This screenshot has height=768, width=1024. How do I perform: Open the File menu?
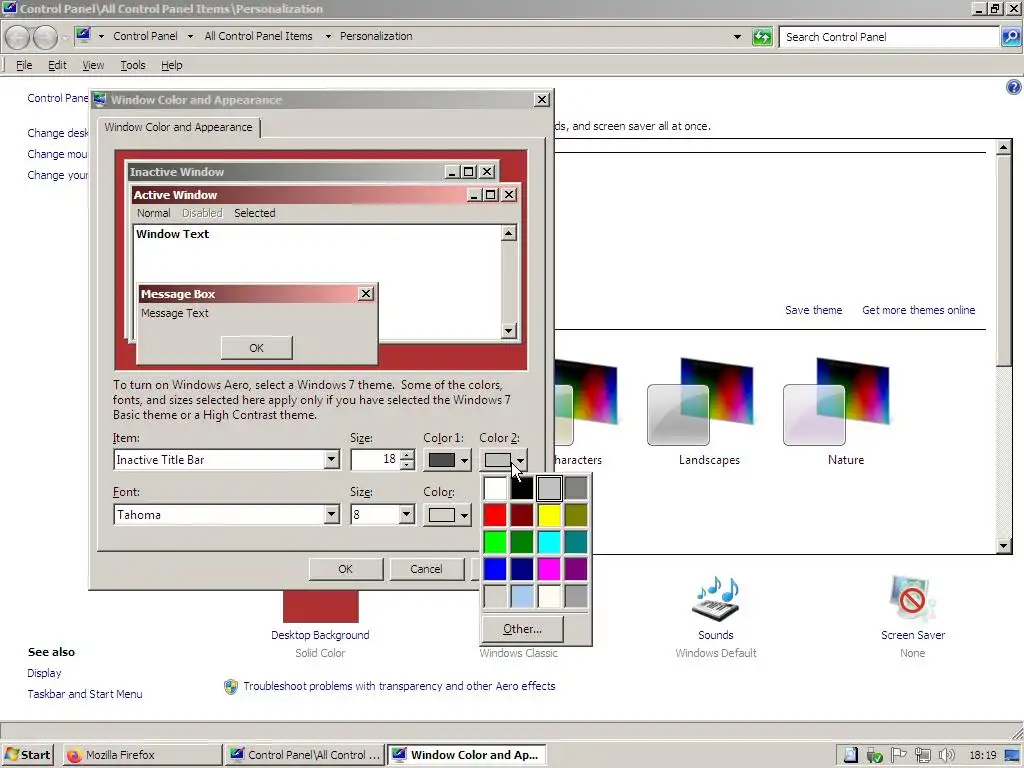24,65
